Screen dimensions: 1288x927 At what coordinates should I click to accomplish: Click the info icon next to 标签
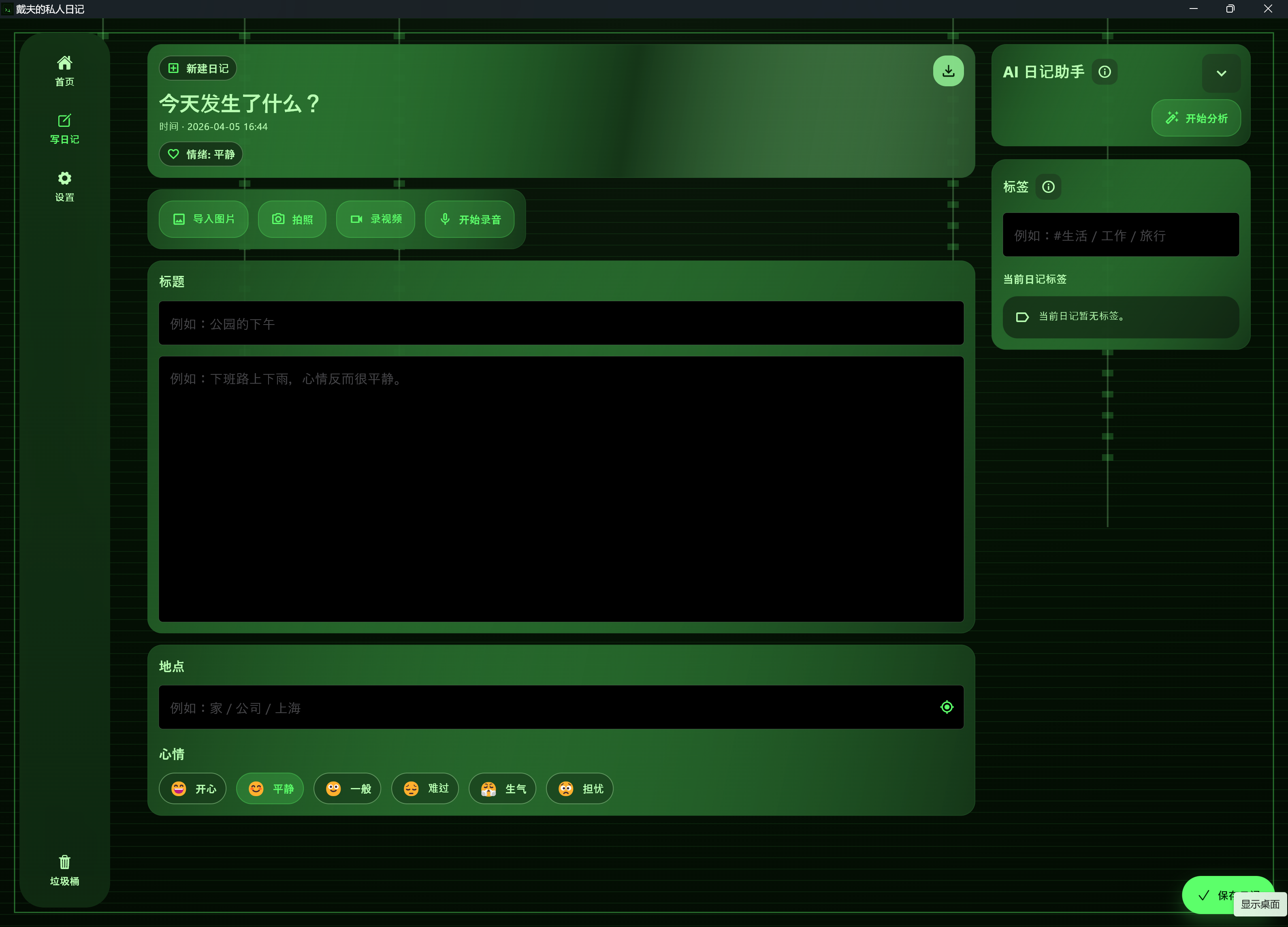(1048, 187)
